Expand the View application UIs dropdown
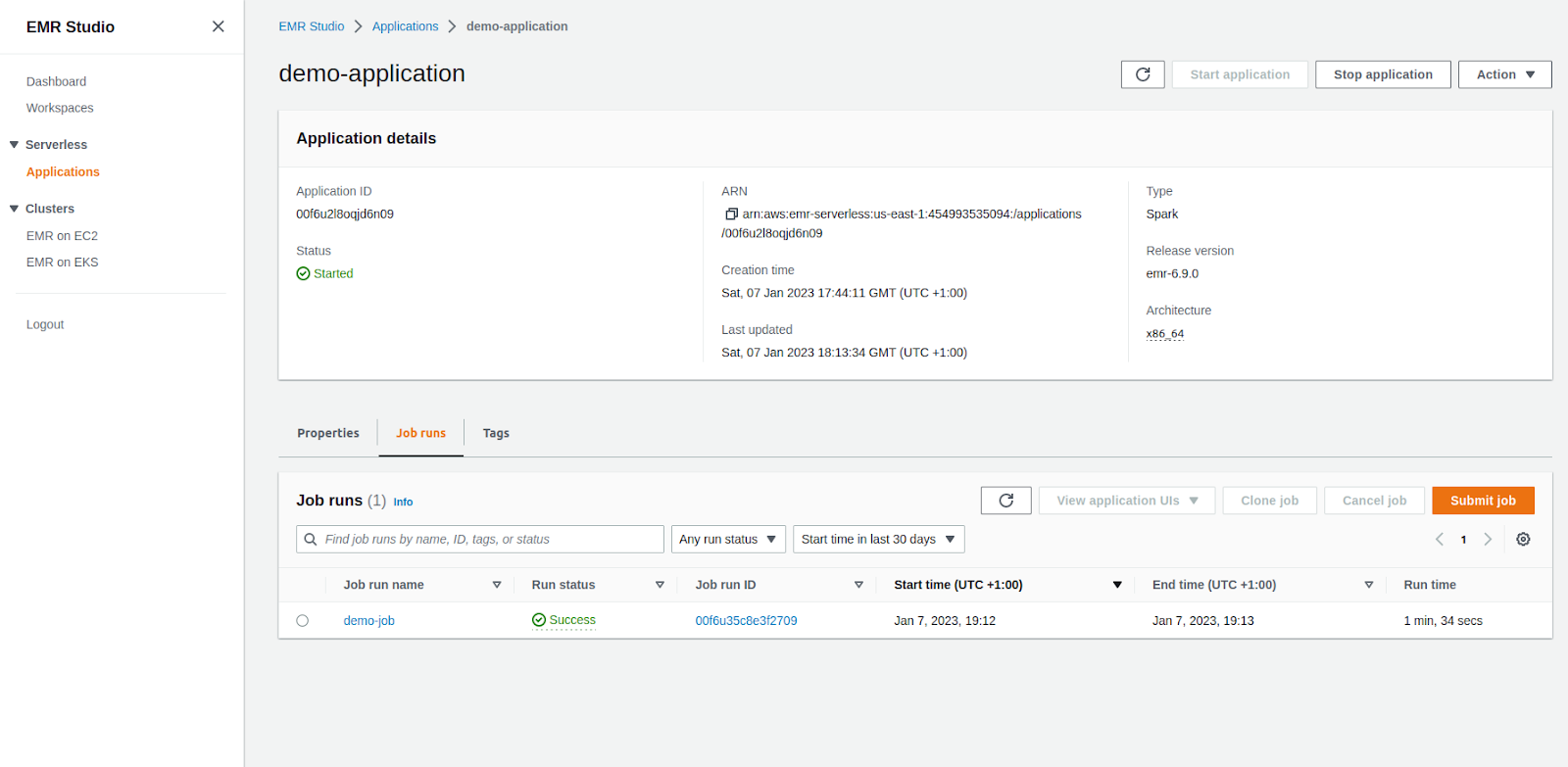The width and height of the screenshot is (1568, 767). point(1127,501)
